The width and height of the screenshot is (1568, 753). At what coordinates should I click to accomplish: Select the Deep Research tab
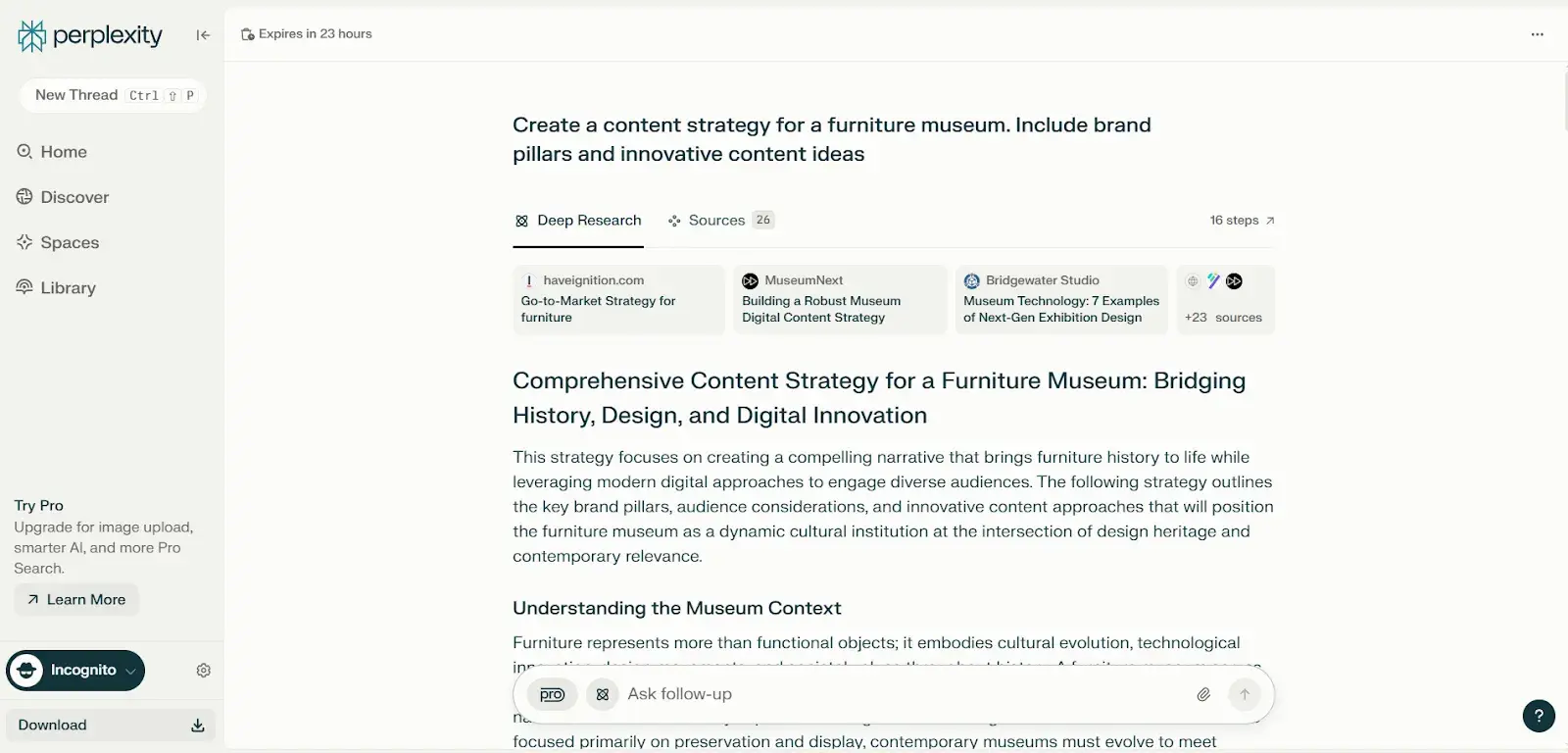(x=578, y=221)
